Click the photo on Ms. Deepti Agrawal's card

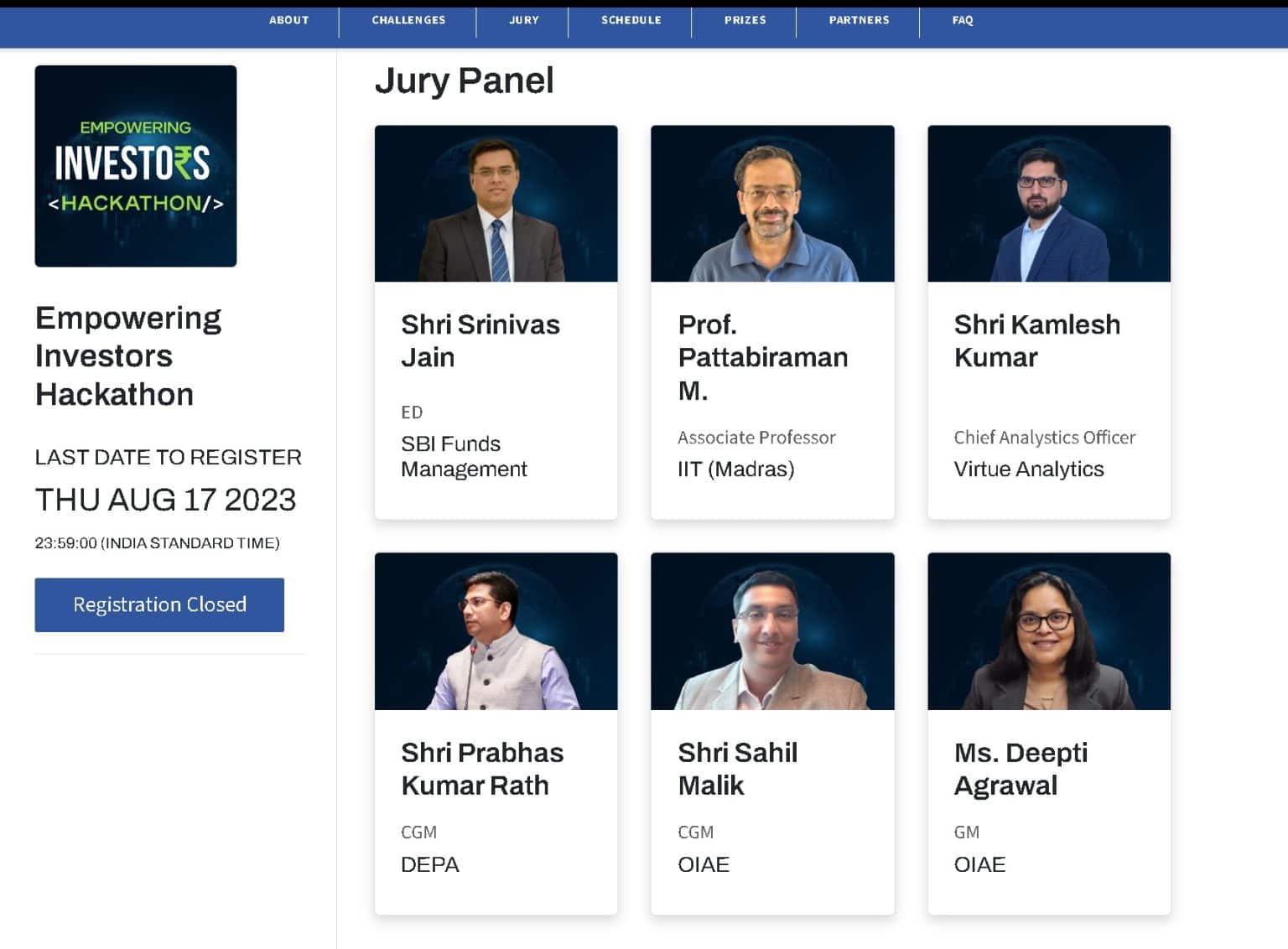click(1048, 631)
